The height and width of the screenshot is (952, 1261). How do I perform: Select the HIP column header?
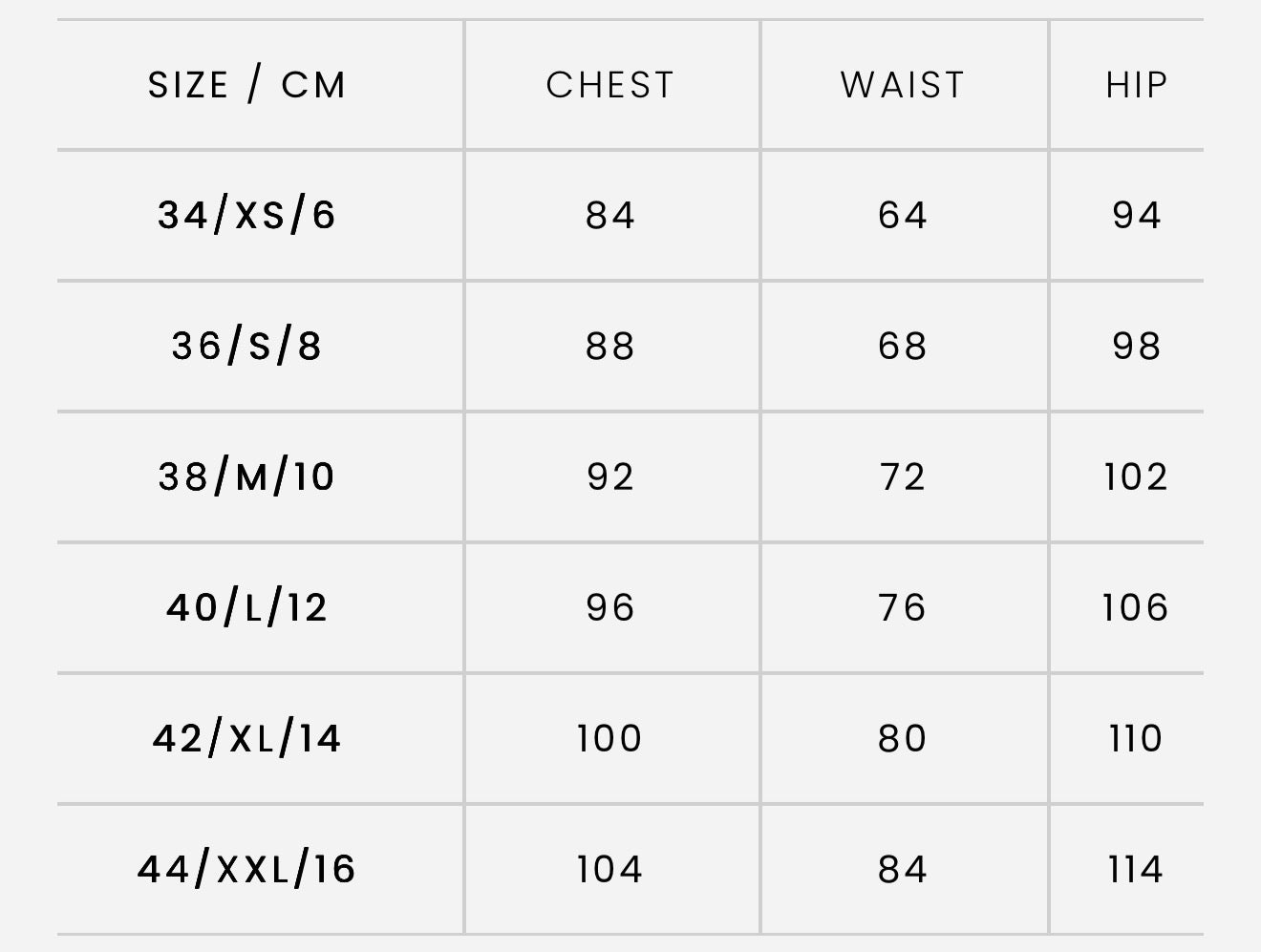tap(1137, 86)
